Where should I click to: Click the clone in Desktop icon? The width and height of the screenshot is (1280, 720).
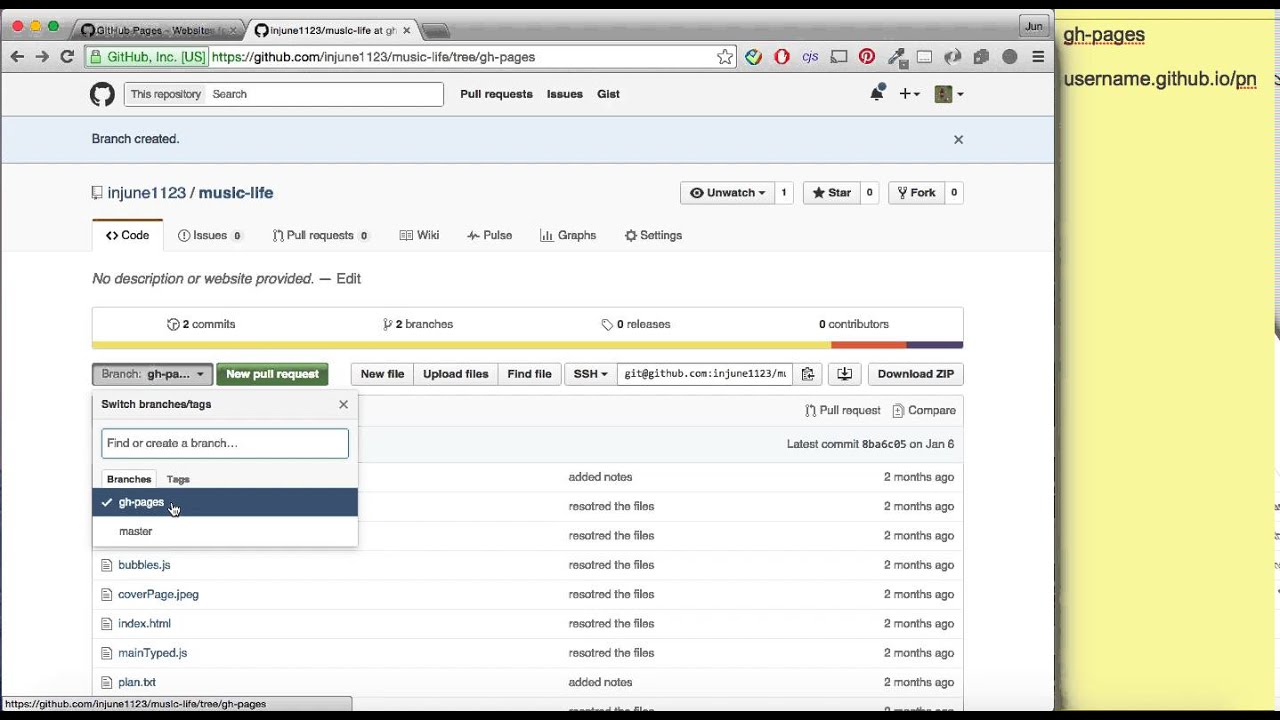(844, 374)
